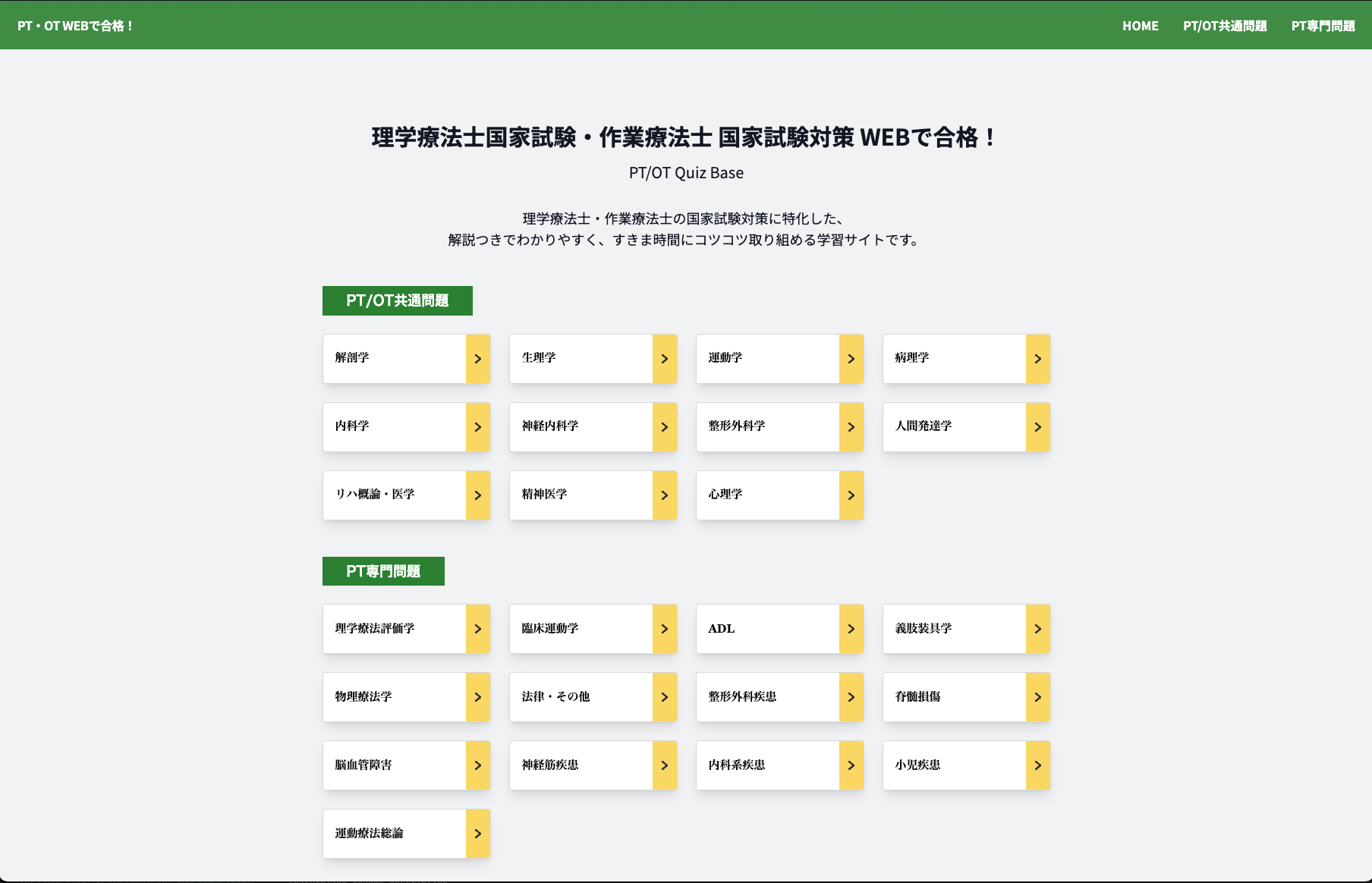Select the 運動学 category link

click(x=780, y=359)
